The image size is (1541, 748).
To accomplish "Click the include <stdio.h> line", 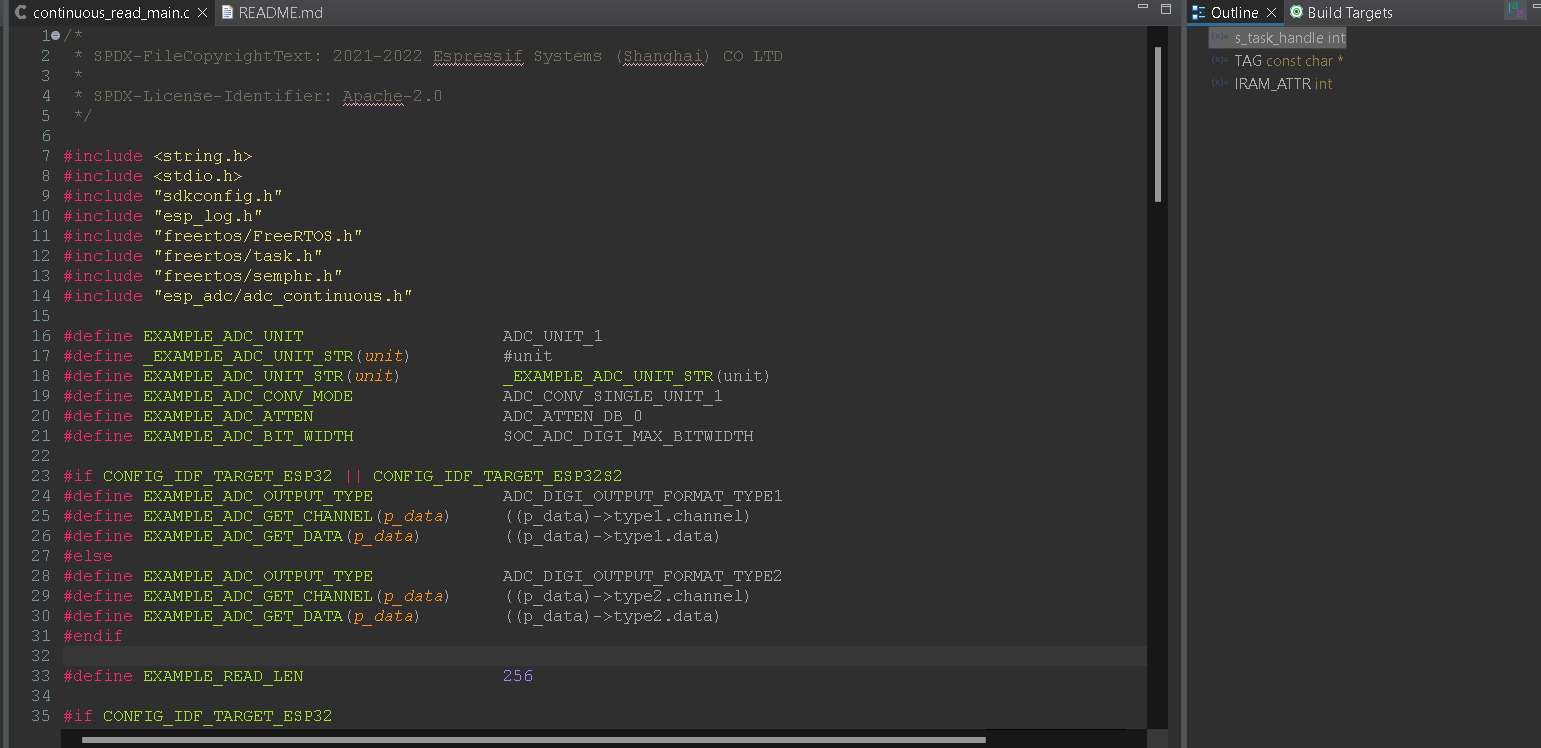I will [152, 176].
